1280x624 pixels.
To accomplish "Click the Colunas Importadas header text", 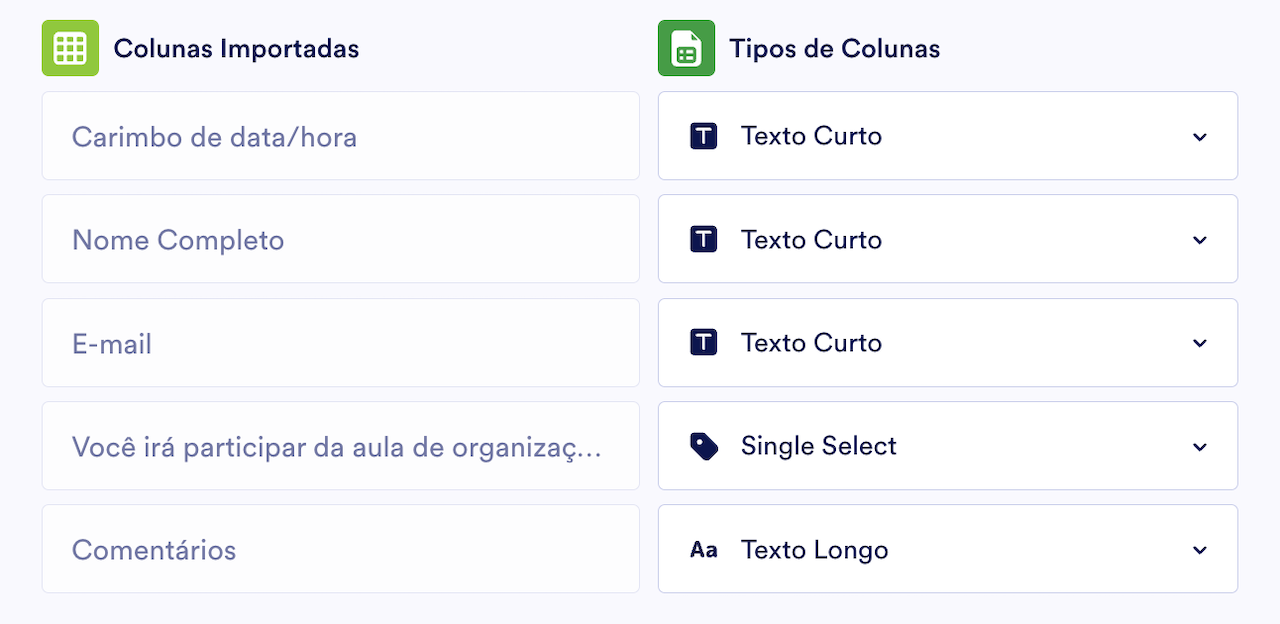I will pyautogui.click(x=236, y=47).
